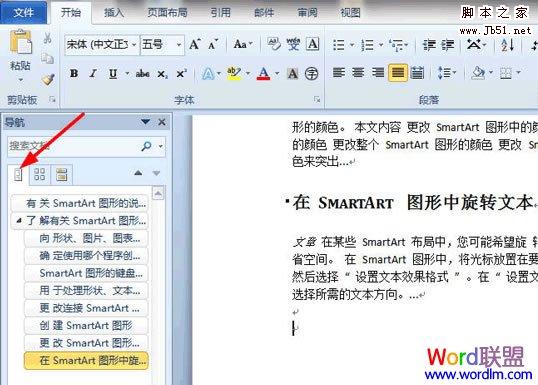Viewport: 538px width, 385px height.
Task: Center align the text
Action: tap(358, 72)
